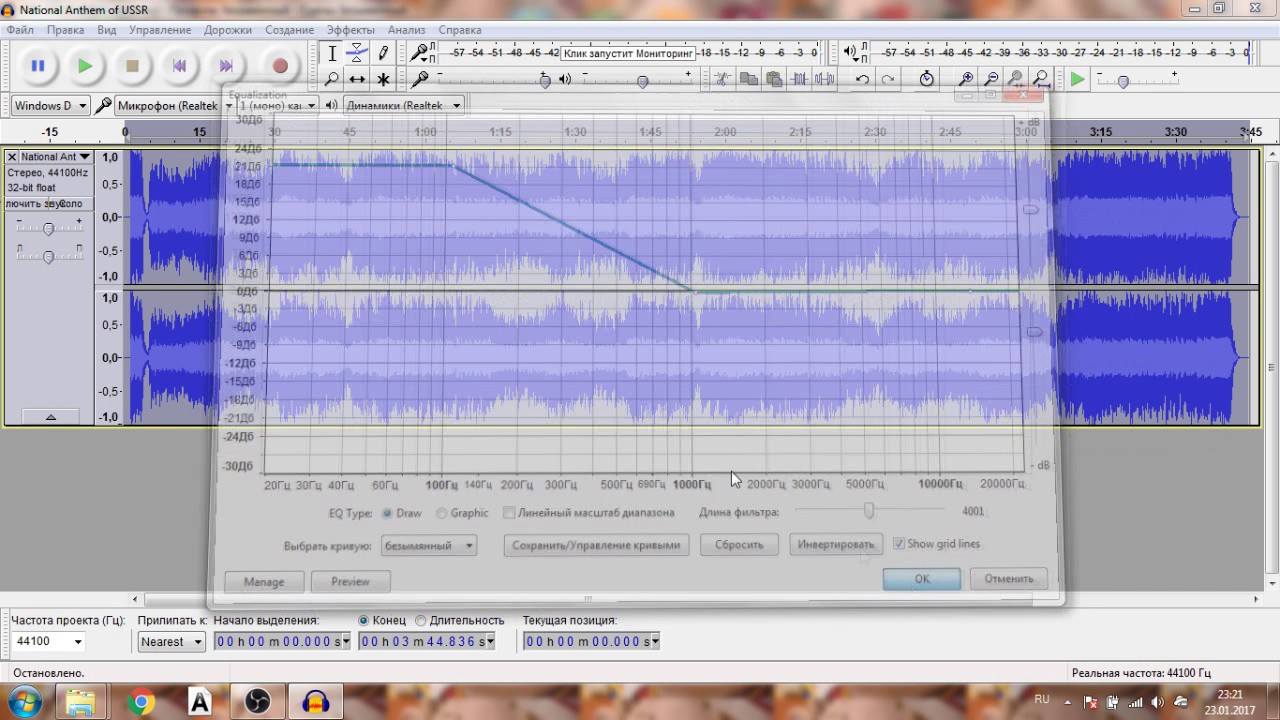1280x720 pixels.
Task: Select the Zoom magnifier tool
Action: click(x=332, y=79)
